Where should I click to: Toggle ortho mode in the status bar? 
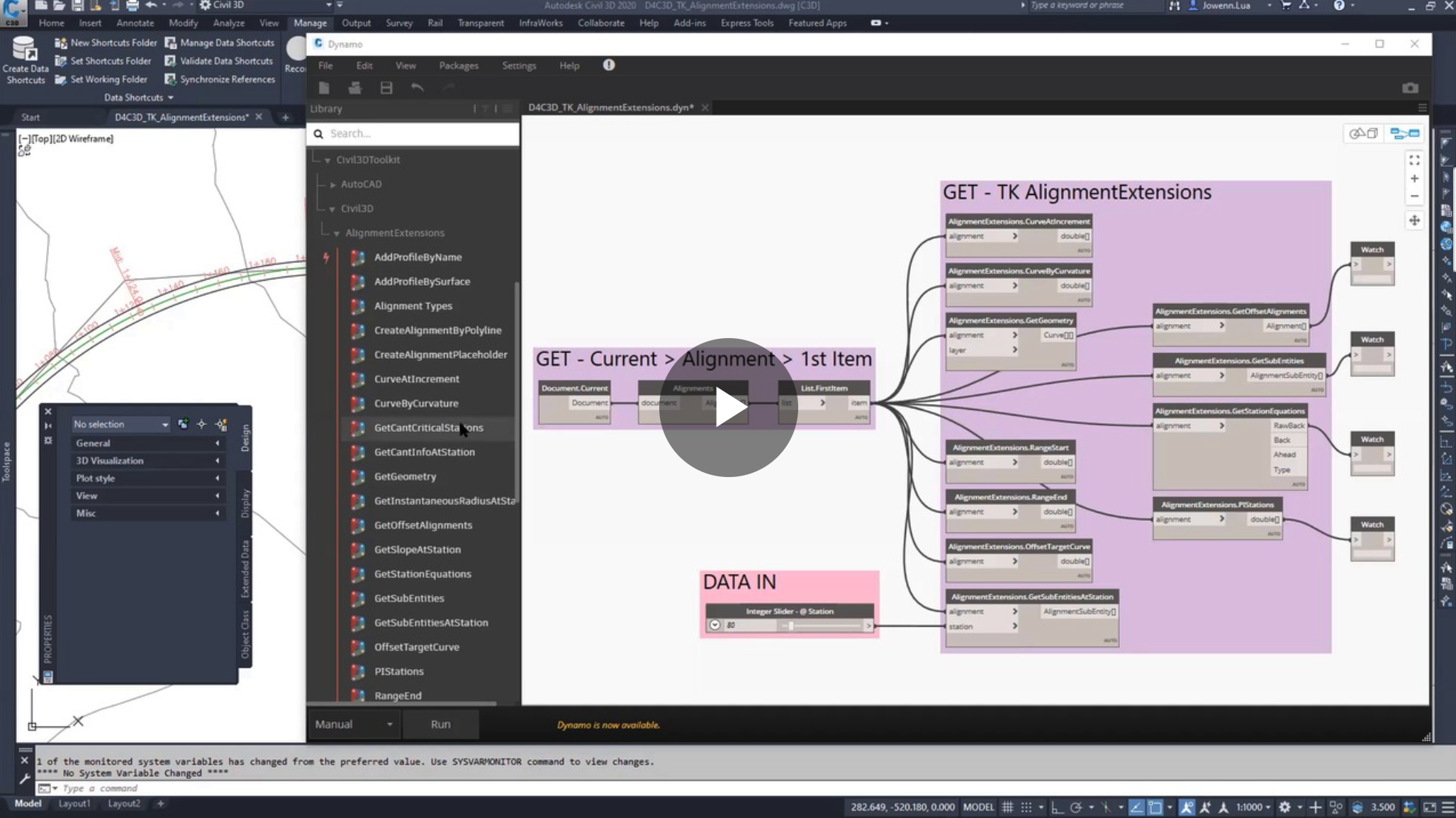coord(1056,807)
